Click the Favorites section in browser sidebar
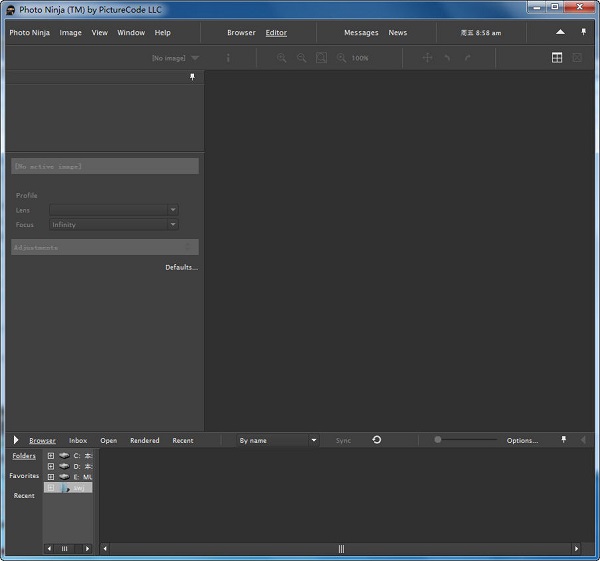 pos(24,476)
